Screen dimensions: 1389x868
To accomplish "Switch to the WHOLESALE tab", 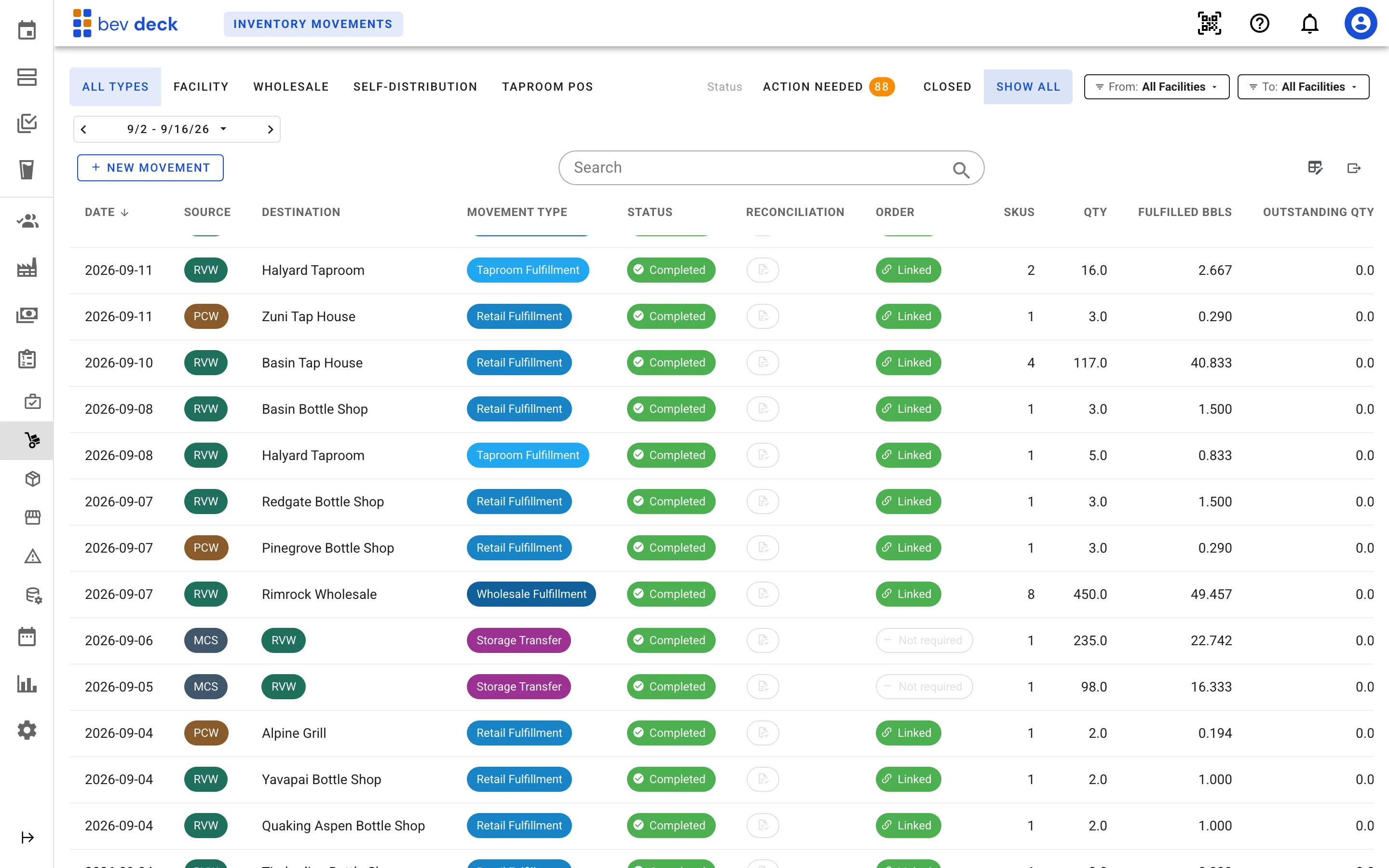I will (x=291, y=87).
